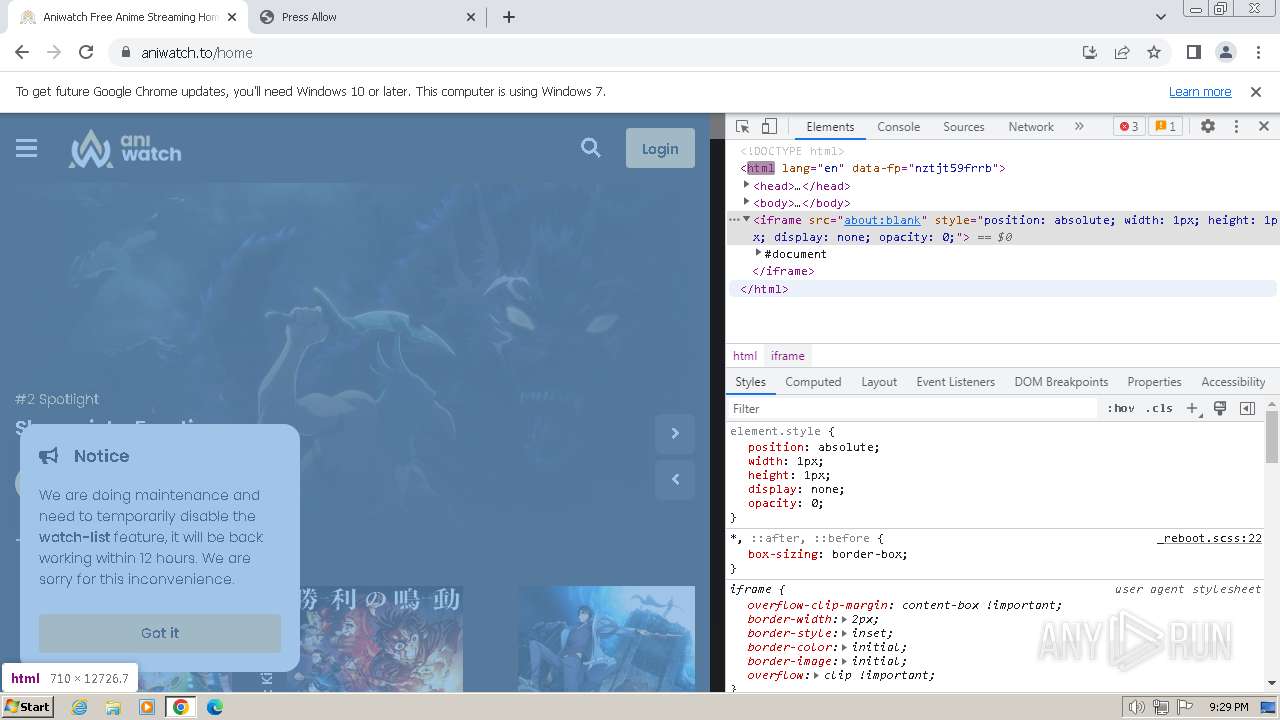Go back in browser history
Image resolution: width=1280 pixels, height=720 pixels.
click(22, 52)
